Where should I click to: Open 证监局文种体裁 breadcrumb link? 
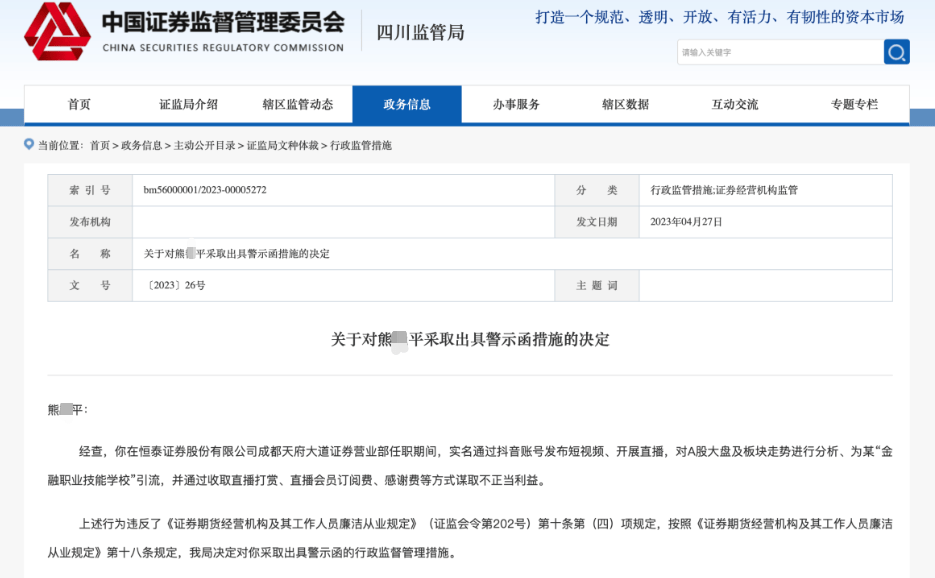tap(283, 146)
